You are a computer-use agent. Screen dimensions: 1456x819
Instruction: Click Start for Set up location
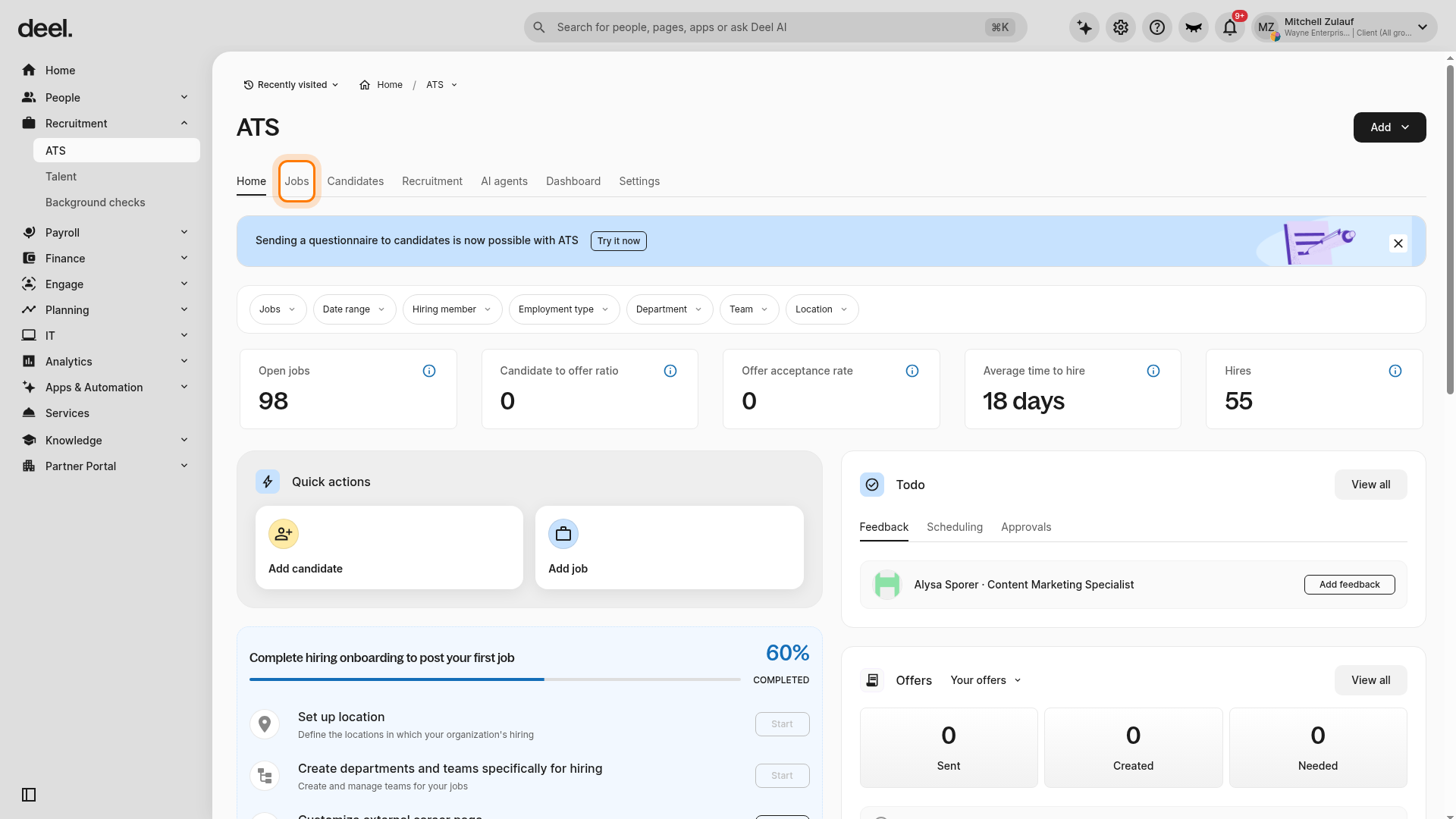(783, 724)
